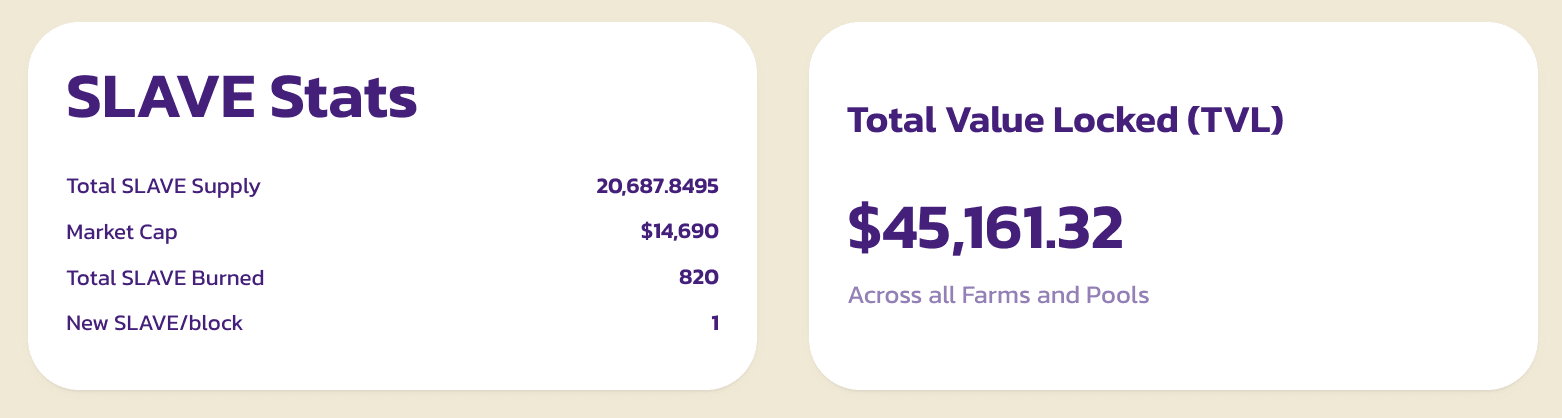Screen dimensions: 1562x418
Task: Select the $45,161.32 TVL amount
Action: tap(985, 228)
